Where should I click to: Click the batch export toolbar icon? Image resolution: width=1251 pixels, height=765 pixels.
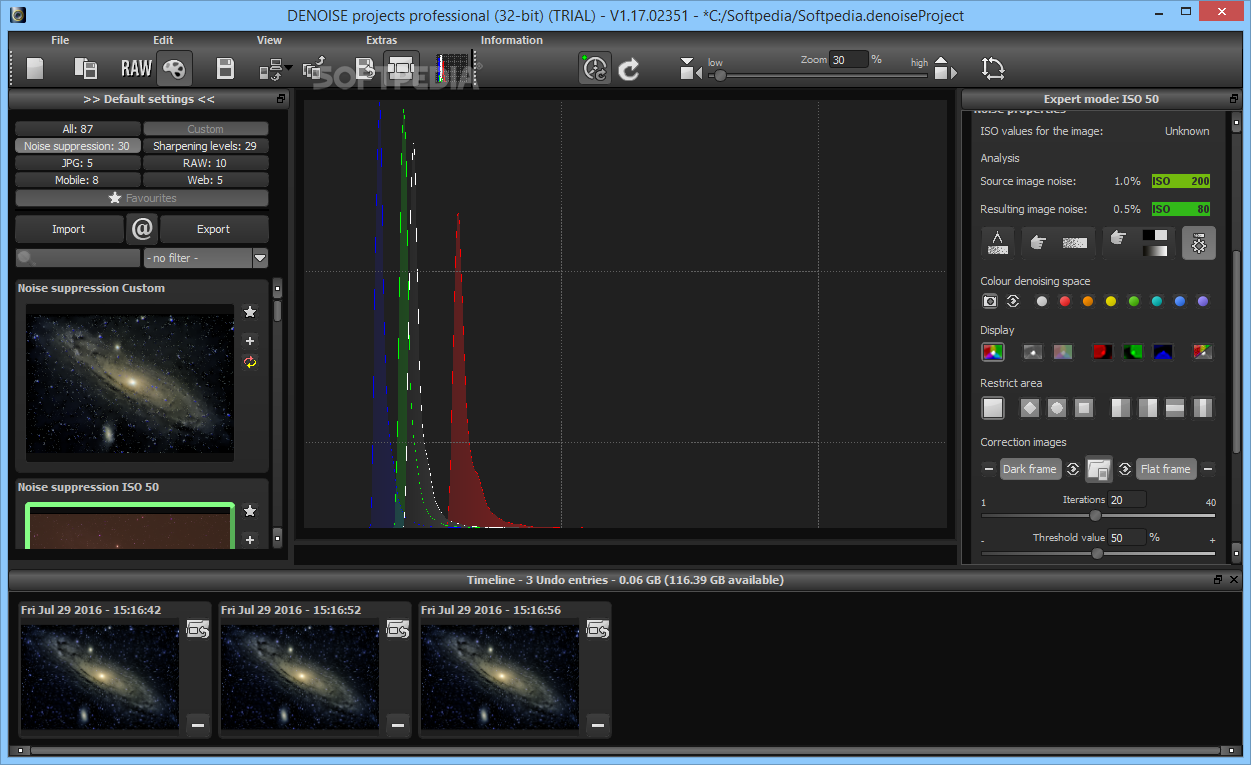[313, 68]
